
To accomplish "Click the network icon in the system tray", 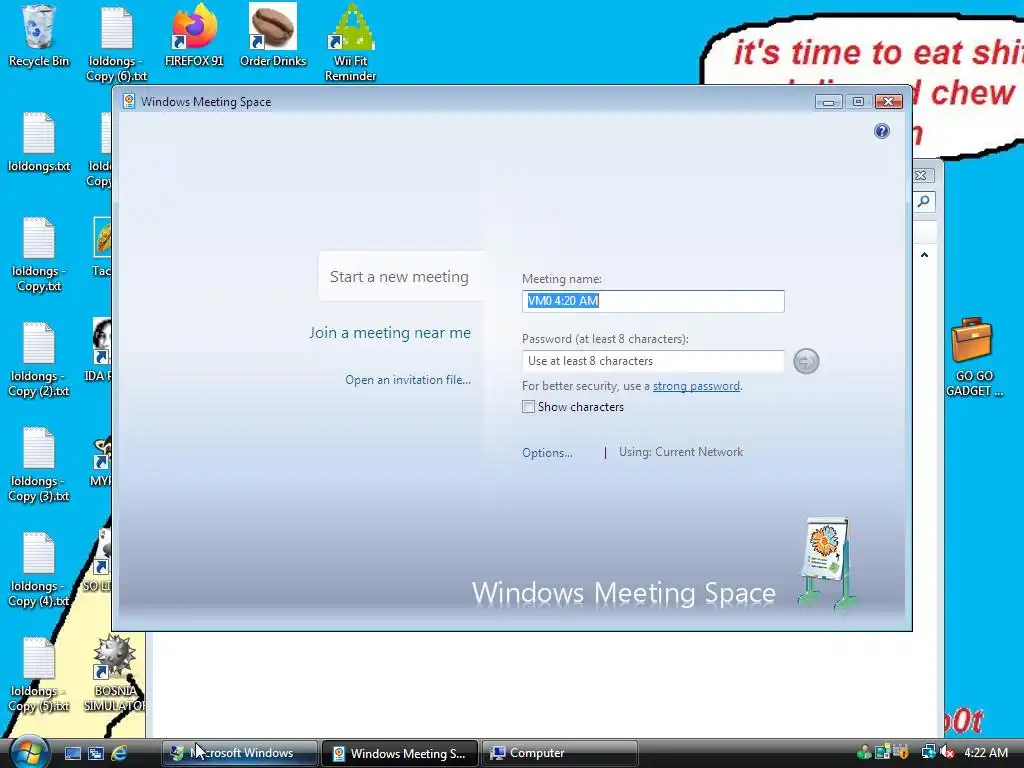I will tap(928, 752).
